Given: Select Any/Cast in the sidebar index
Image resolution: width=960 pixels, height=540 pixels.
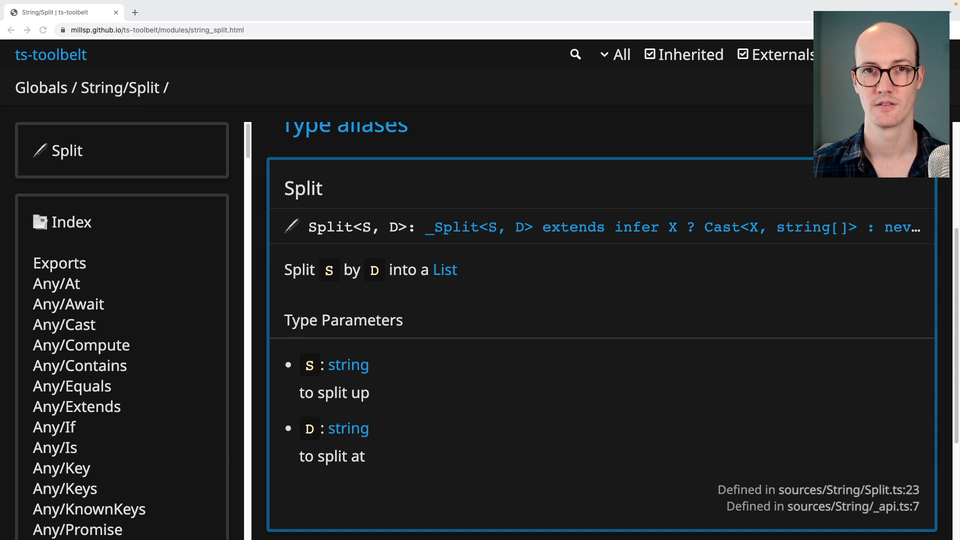Looking at the screenshot, I should [x=64, y=325].
